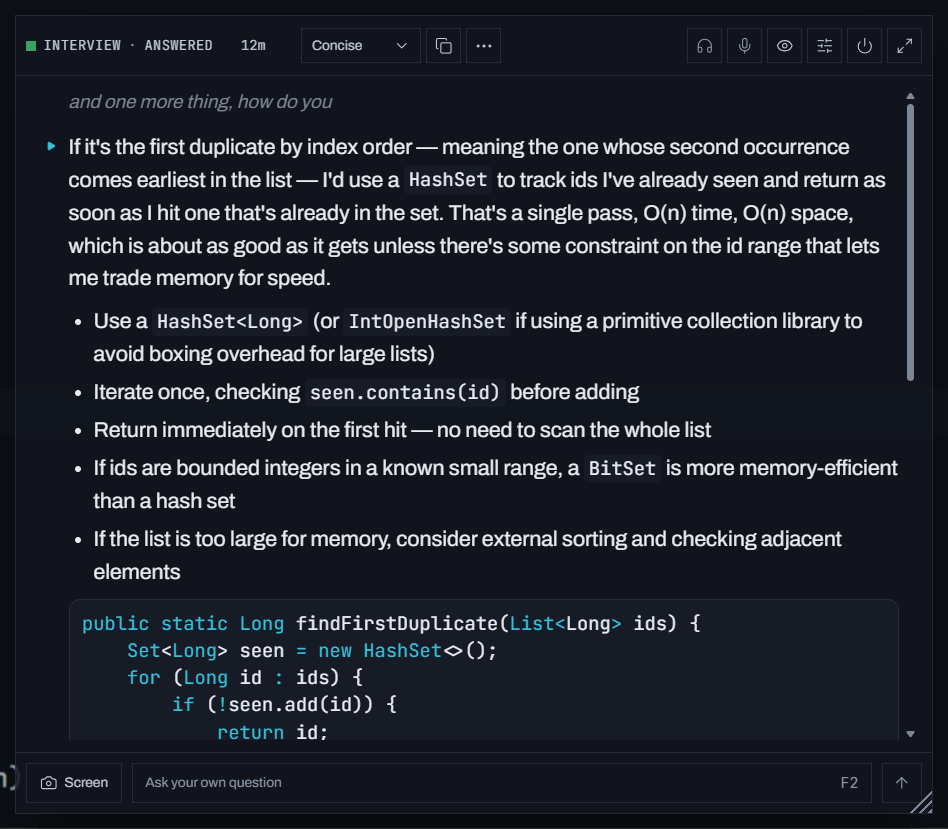Click the 'Return immediately on the first hit' bullet

coord(402,430)
